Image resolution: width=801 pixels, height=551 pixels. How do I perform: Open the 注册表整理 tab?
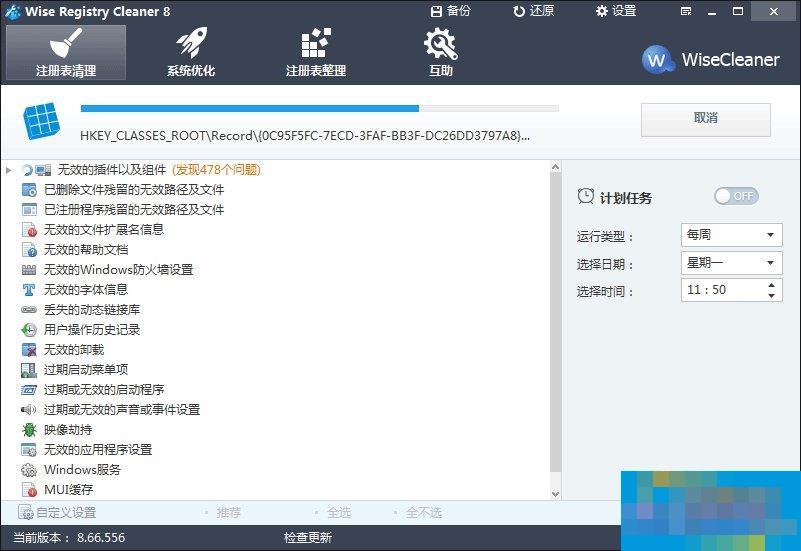(x=316, y=53)
